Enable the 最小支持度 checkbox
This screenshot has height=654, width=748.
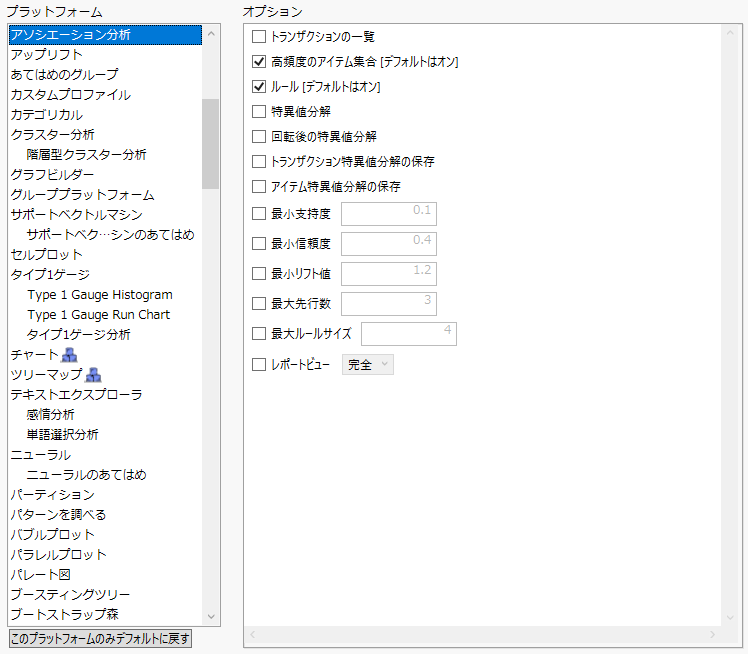click(x=259, y=214)
